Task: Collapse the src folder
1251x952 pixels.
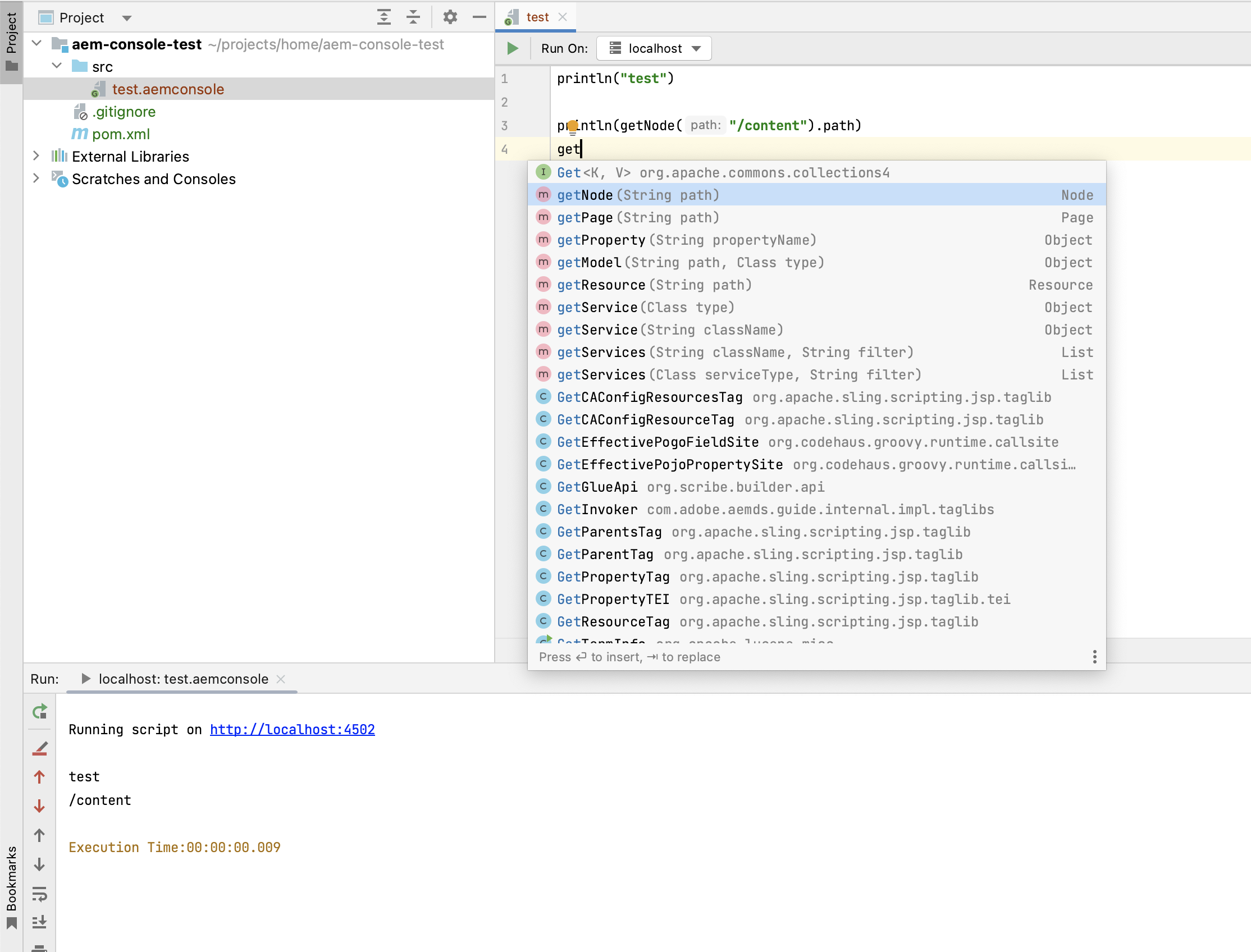Action: tap(57, 66)
